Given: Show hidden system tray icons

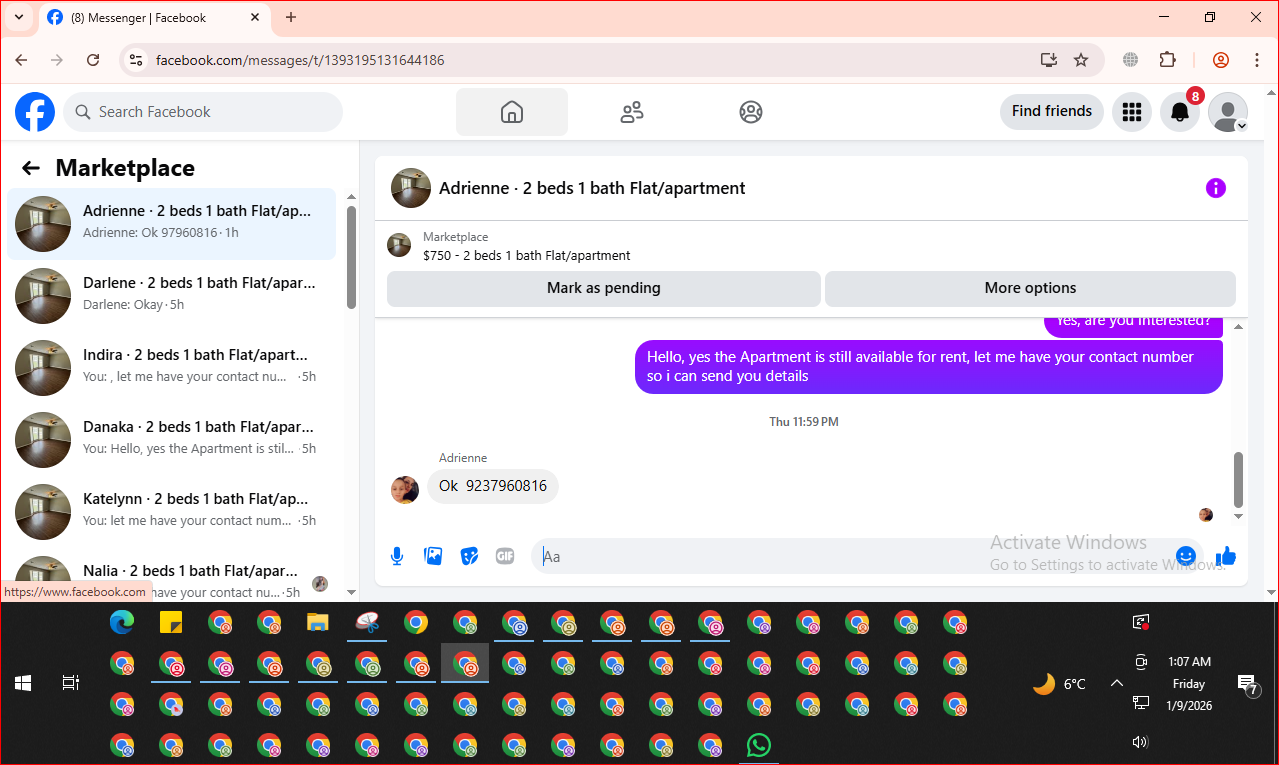Looking at the screenshot, I should 1116,683.
